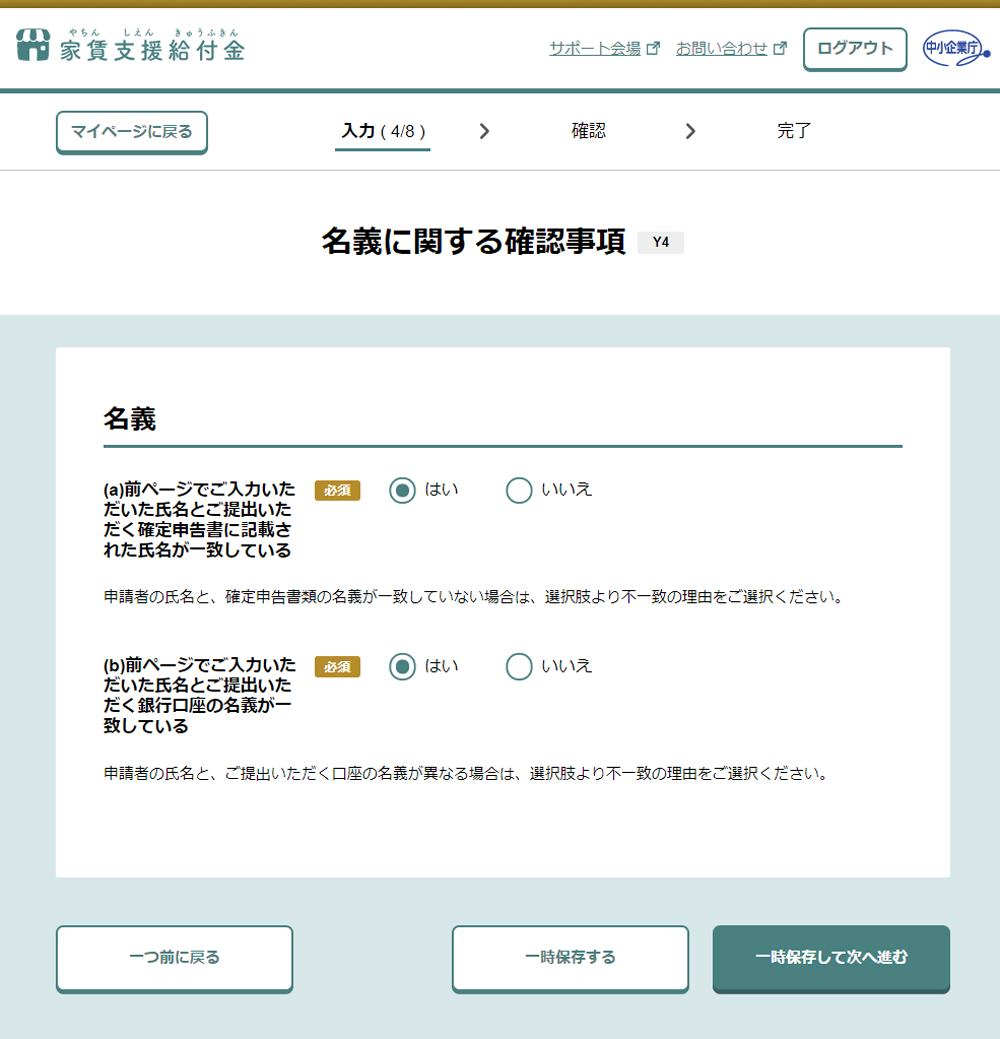The width and height of the screenshot is (1000, 1039).
Task: Click the 中小企業庁 agency logo
Action: 956,48
